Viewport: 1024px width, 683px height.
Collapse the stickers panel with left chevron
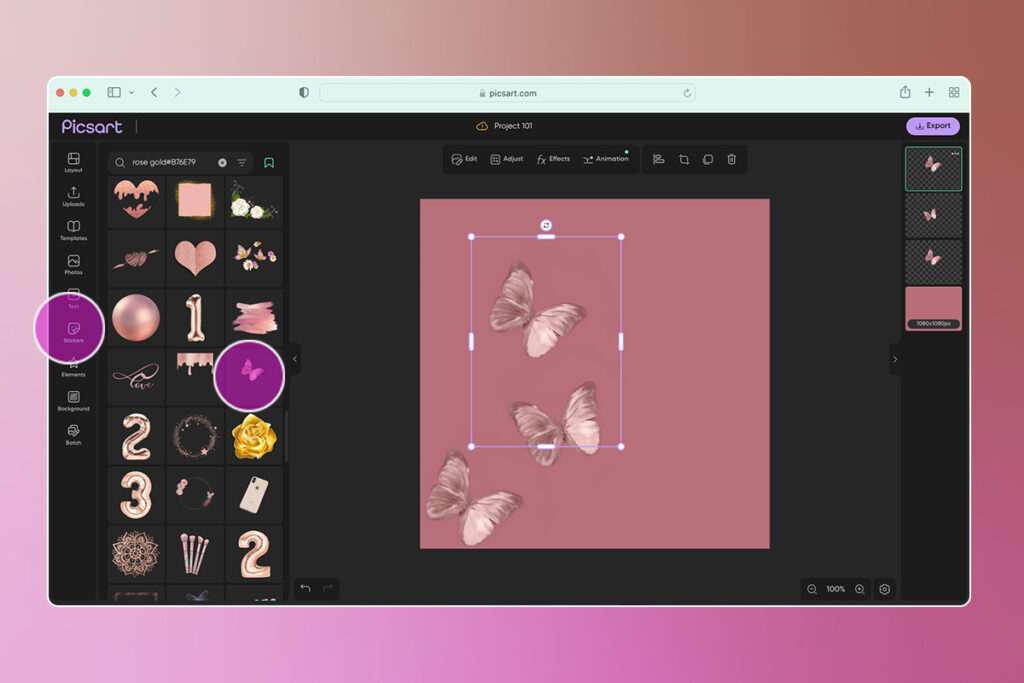294,358
